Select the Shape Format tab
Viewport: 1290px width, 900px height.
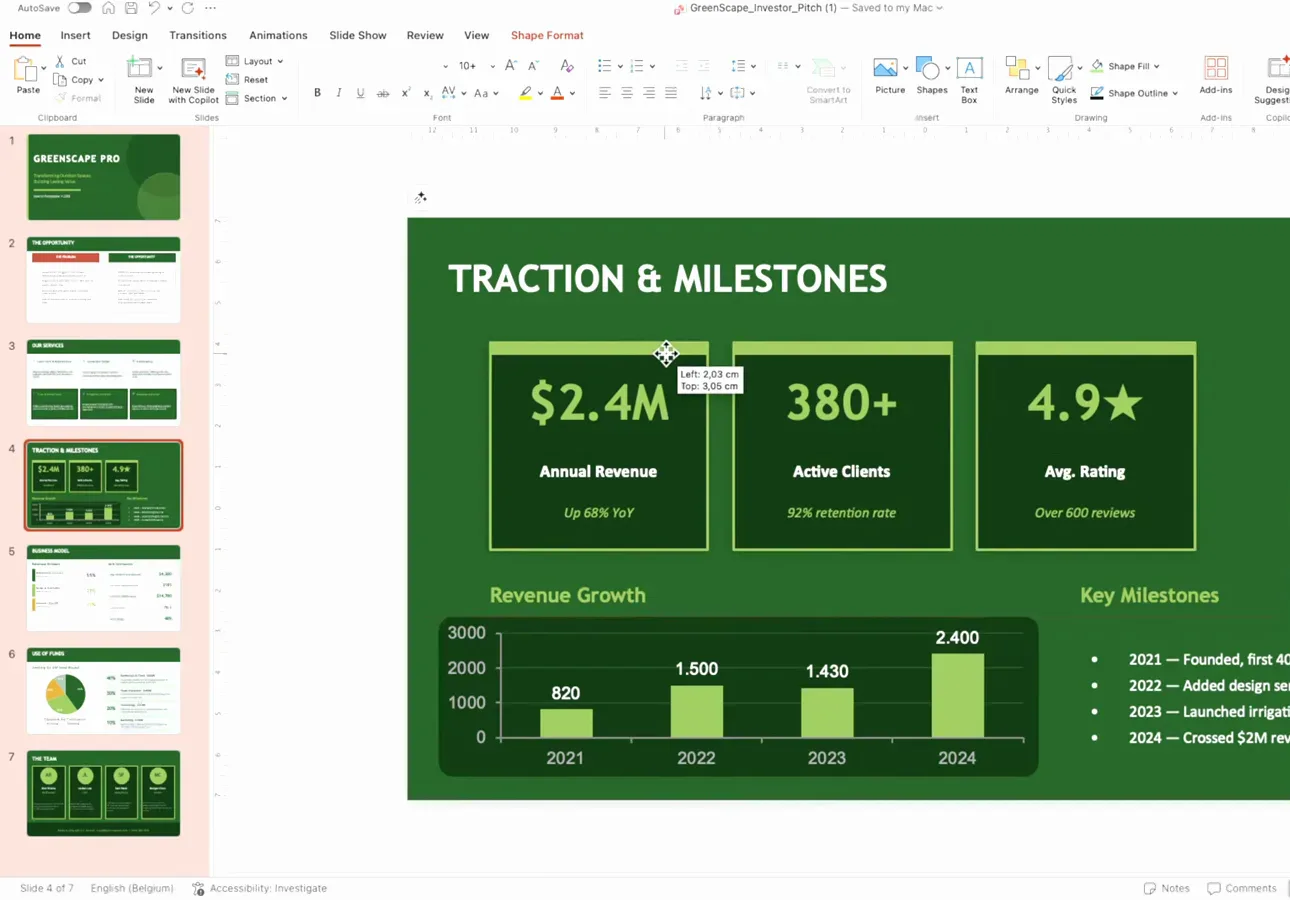tap(547, 35)
